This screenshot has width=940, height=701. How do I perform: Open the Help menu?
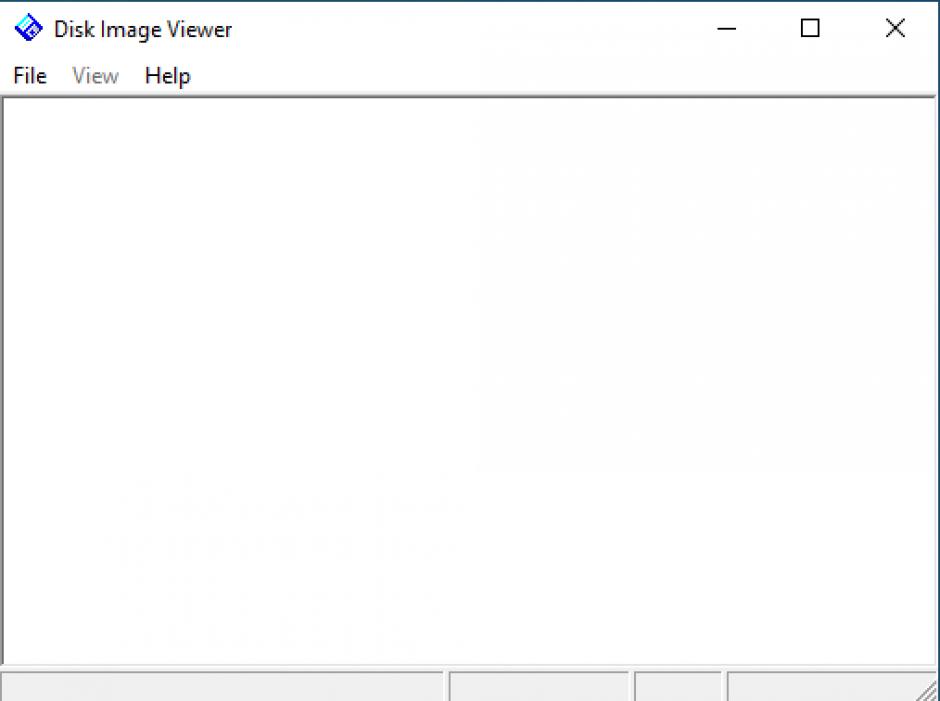[x=167, y=76]
